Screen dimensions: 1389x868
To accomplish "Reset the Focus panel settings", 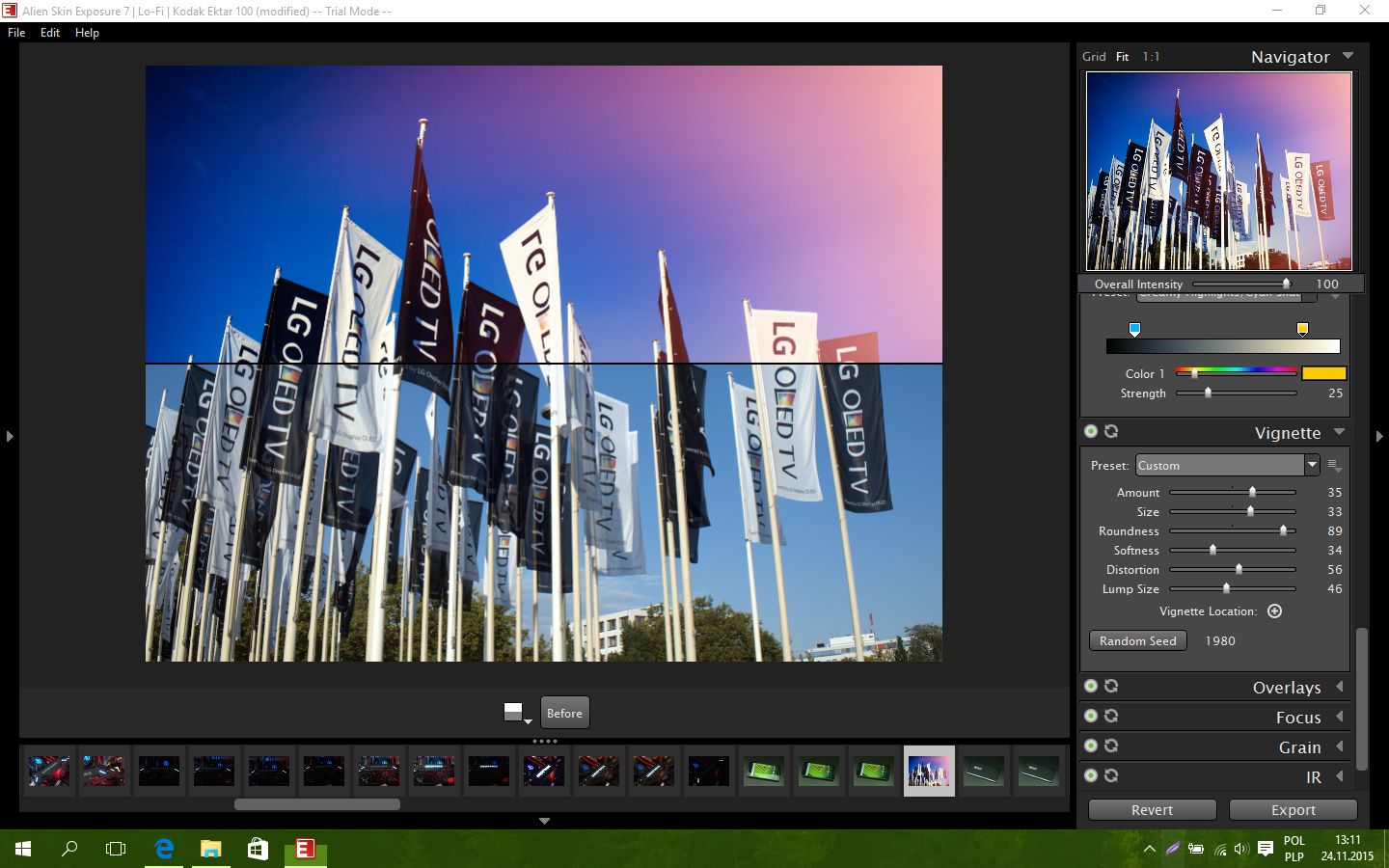I will coord(1111,716).
